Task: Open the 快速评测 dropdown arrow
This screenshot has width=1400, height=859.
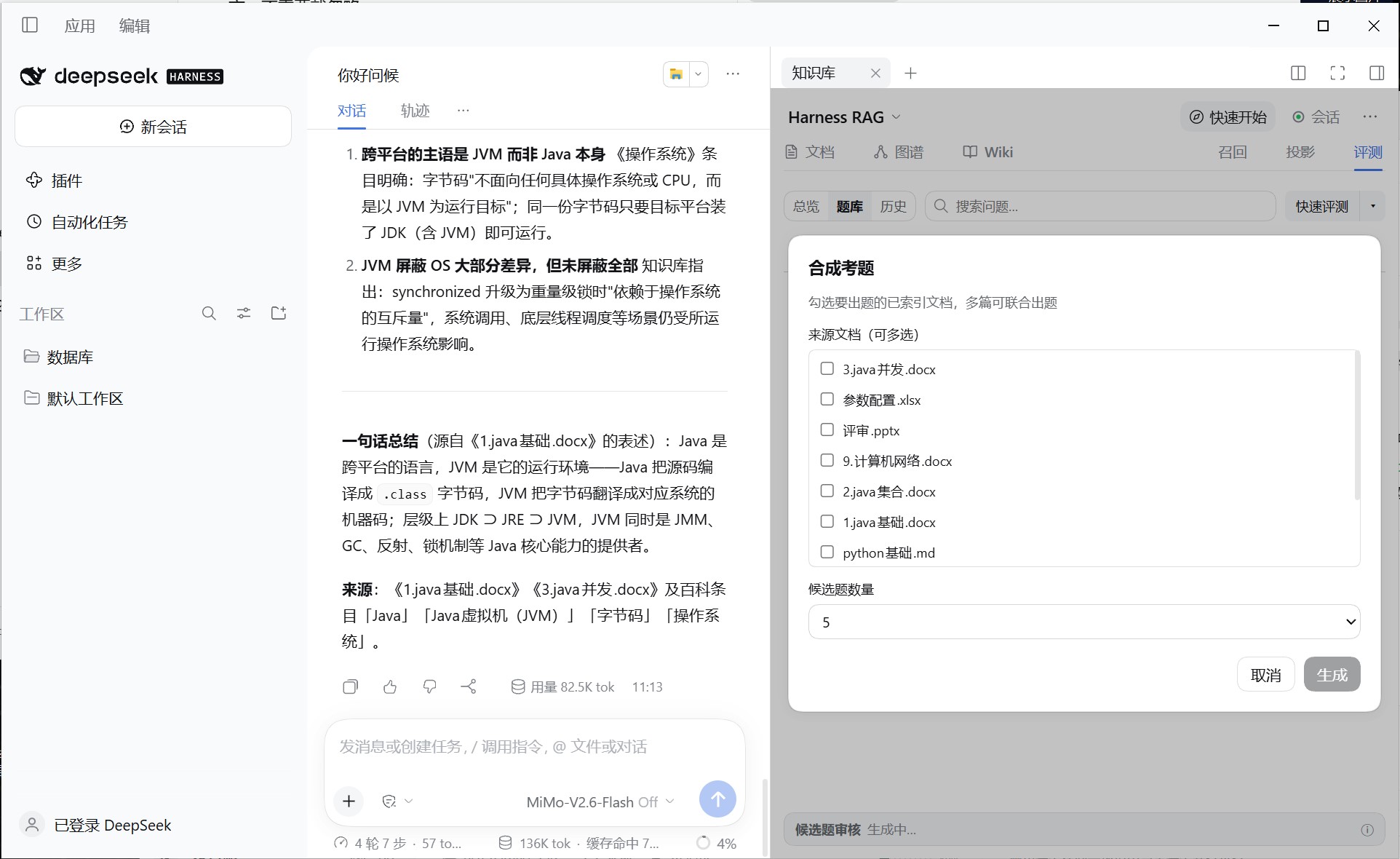Action: 1373,206
